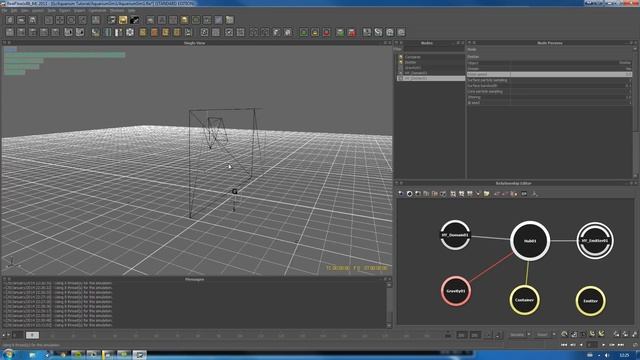640x360 pixels.
Task: Select highlighted HY_Emitter01 row in Nodes list
Action: coord(431,78)
